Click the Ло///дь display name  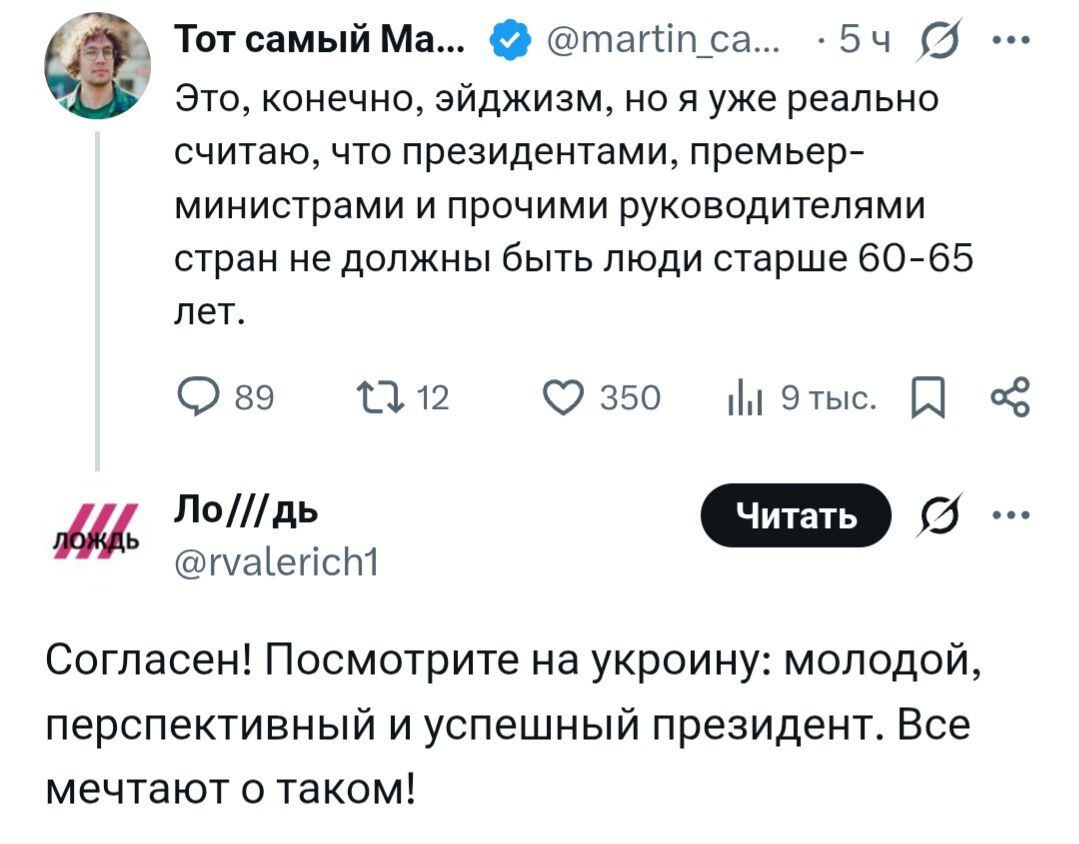pyautogui.click(x=245, y=514)
